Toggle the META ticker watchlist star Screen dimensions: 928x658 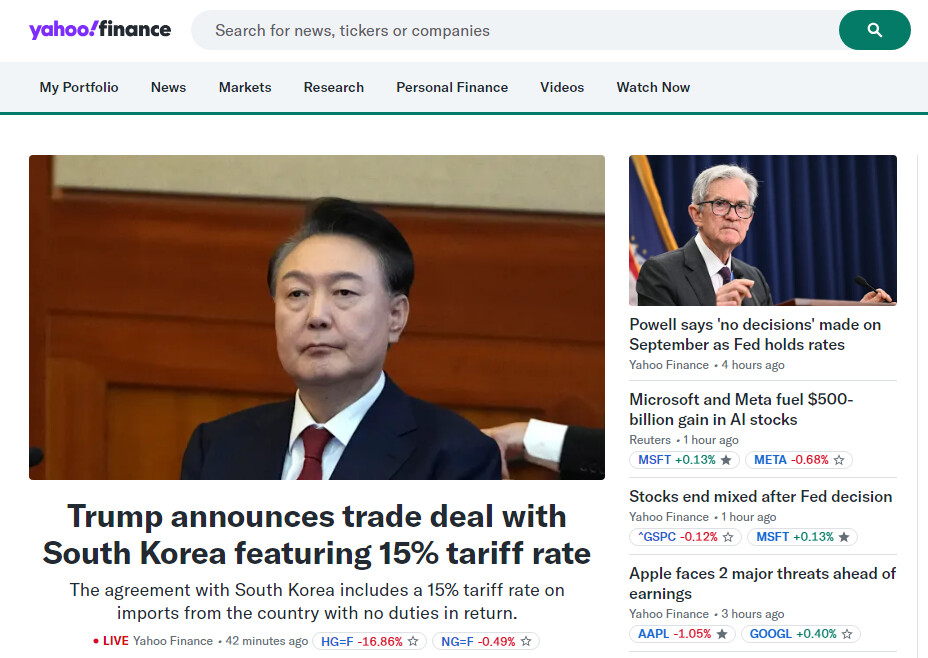pyautogui.click(x=839, y=460)
